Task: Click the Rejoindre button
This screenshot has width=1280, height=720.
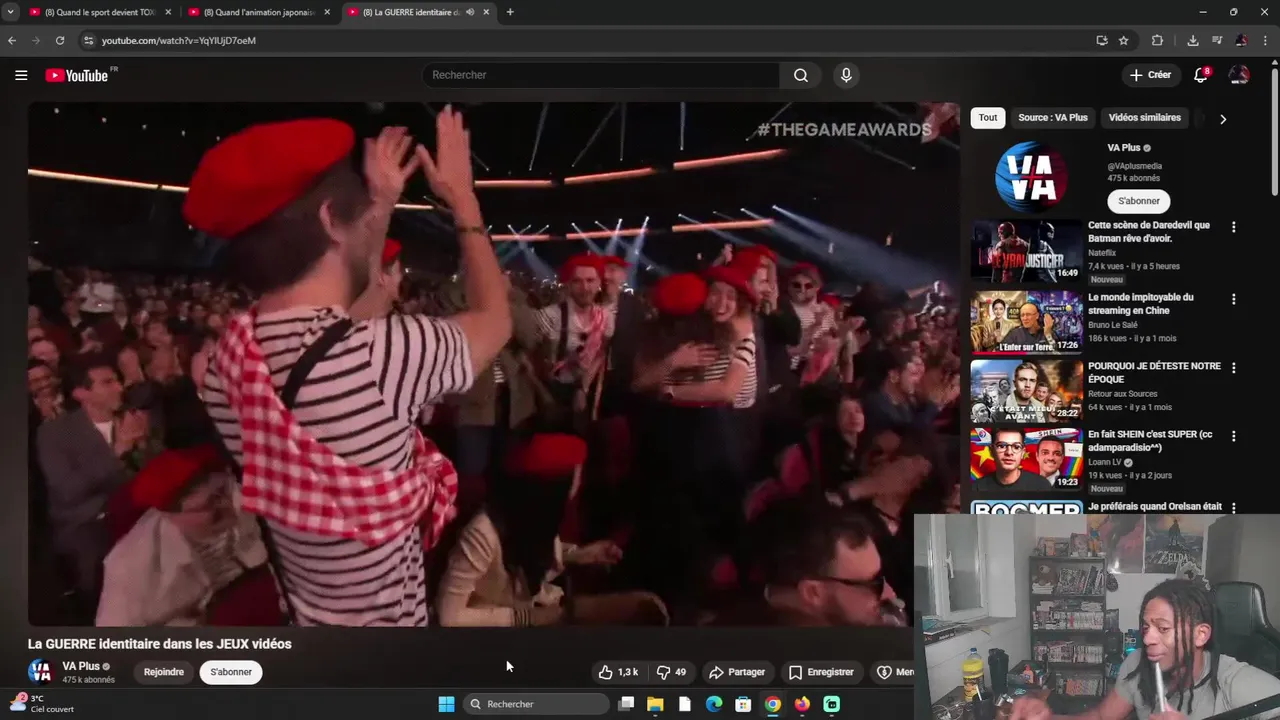Action: [x=164, y=672]
